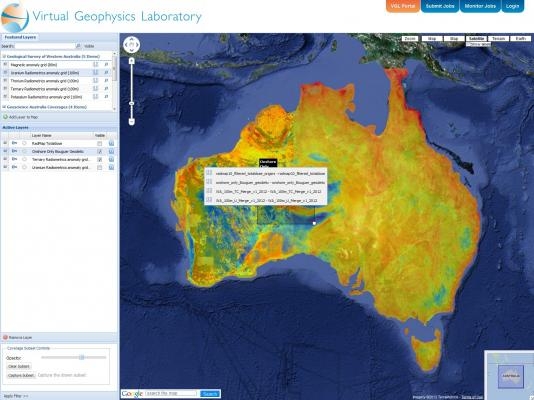The height and width of the screenshot is (400, 534).
Task: Toggle Visible checkbox for RadMap Totaldose layer
Action: (99, 144)
